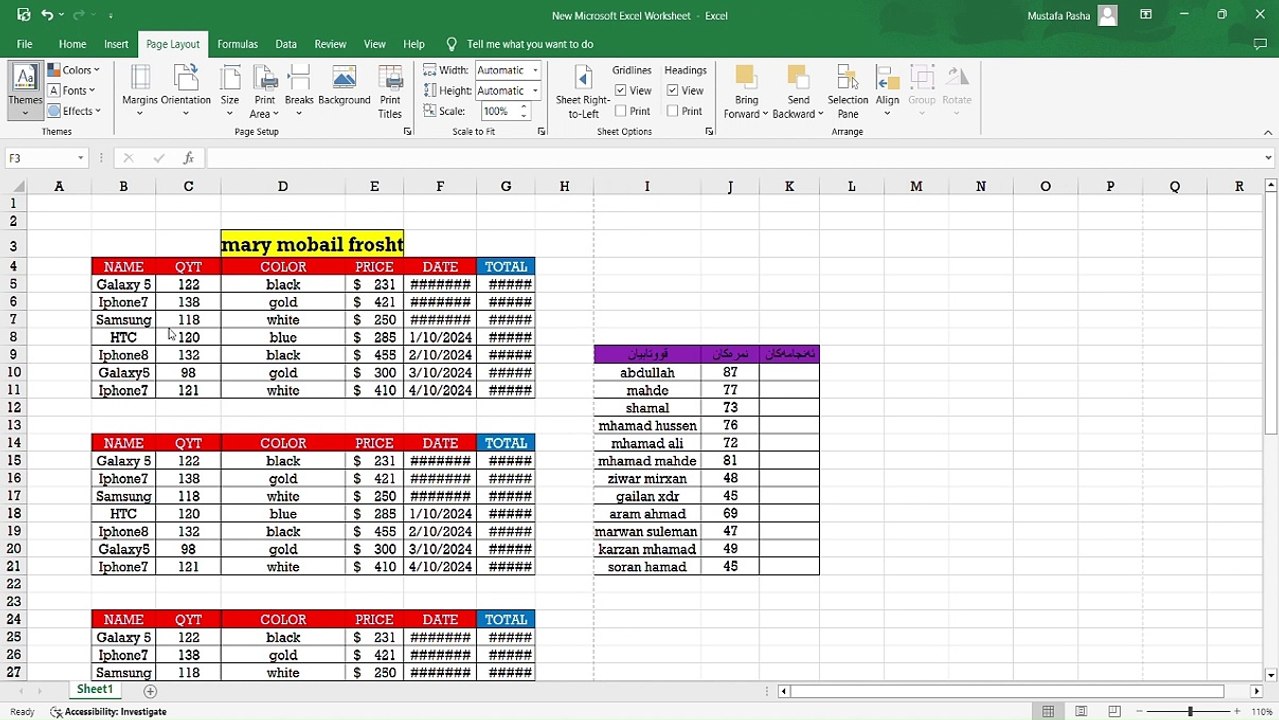Select the 'mary mobail frosht' title cell
This screenshot has width=1279, height=720.
point(312,244)
